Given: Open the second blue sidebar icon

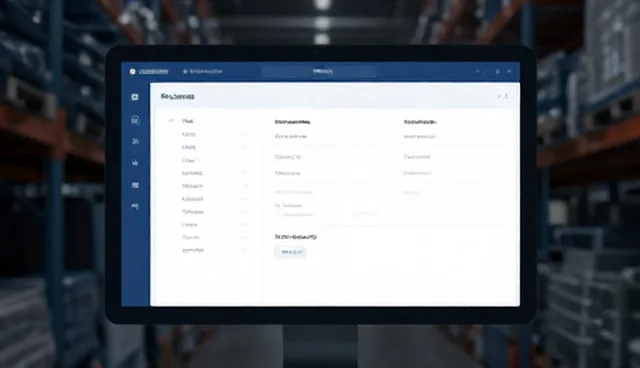Looking at the screenshot, I should 135,120.
